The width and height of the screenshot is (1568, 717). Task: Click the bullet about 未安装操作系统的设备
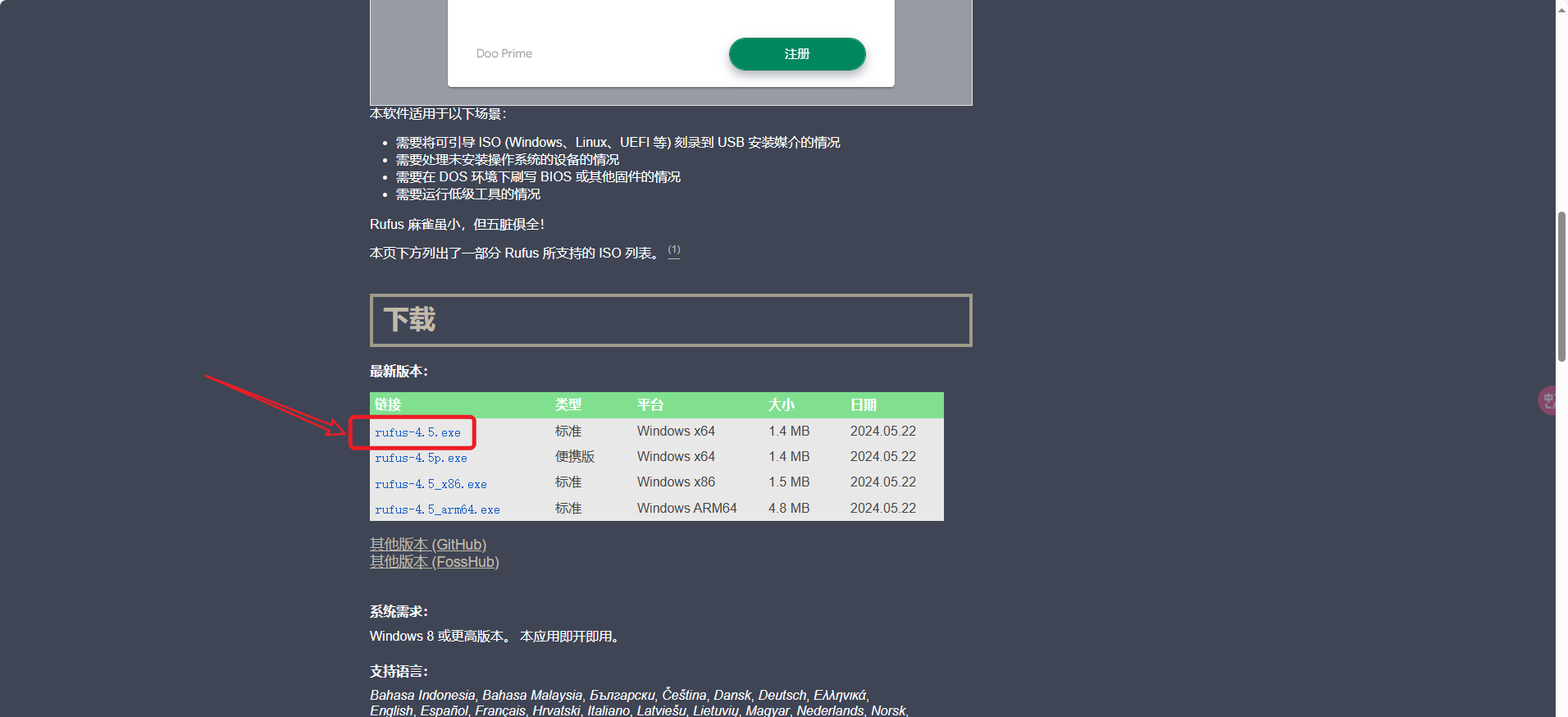[x=508, y=160]
